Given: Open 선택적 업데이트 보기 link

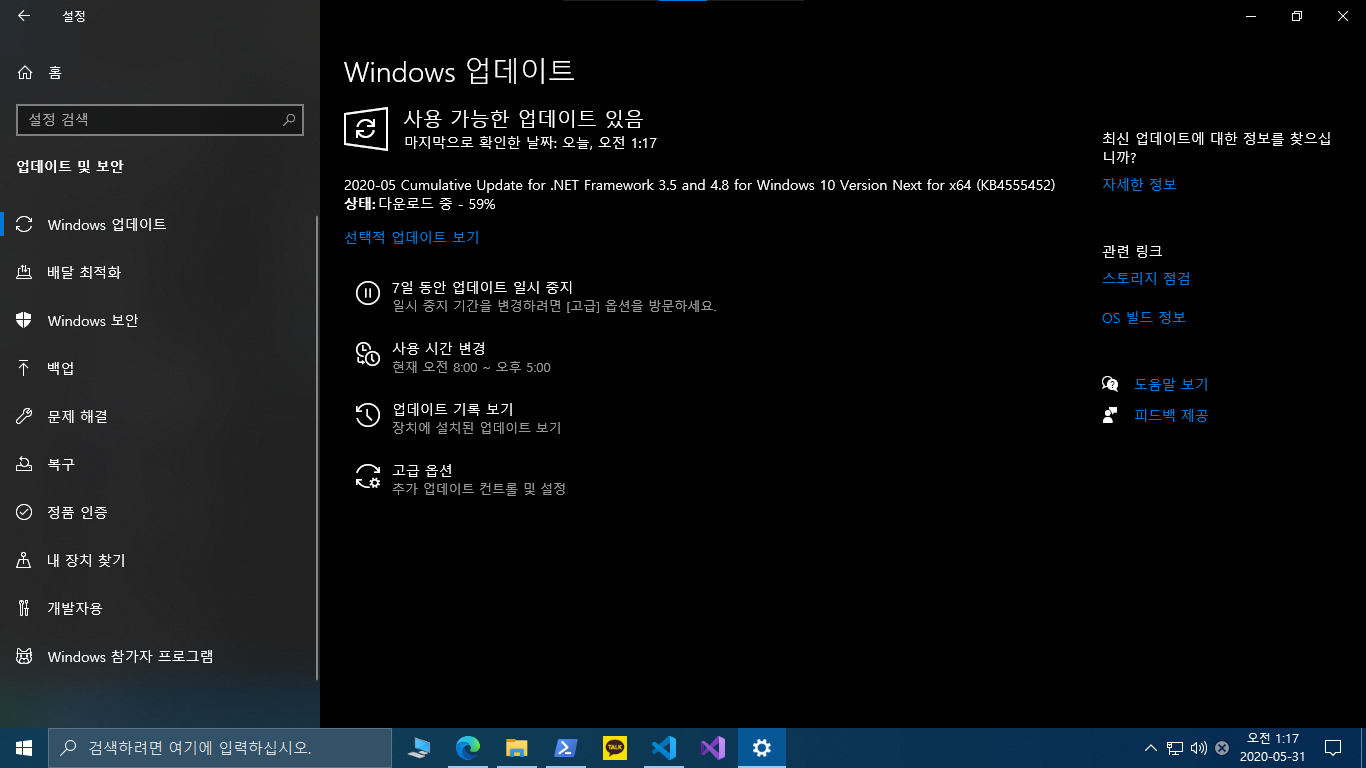Looking at the screenshot, I should point(412,237).
